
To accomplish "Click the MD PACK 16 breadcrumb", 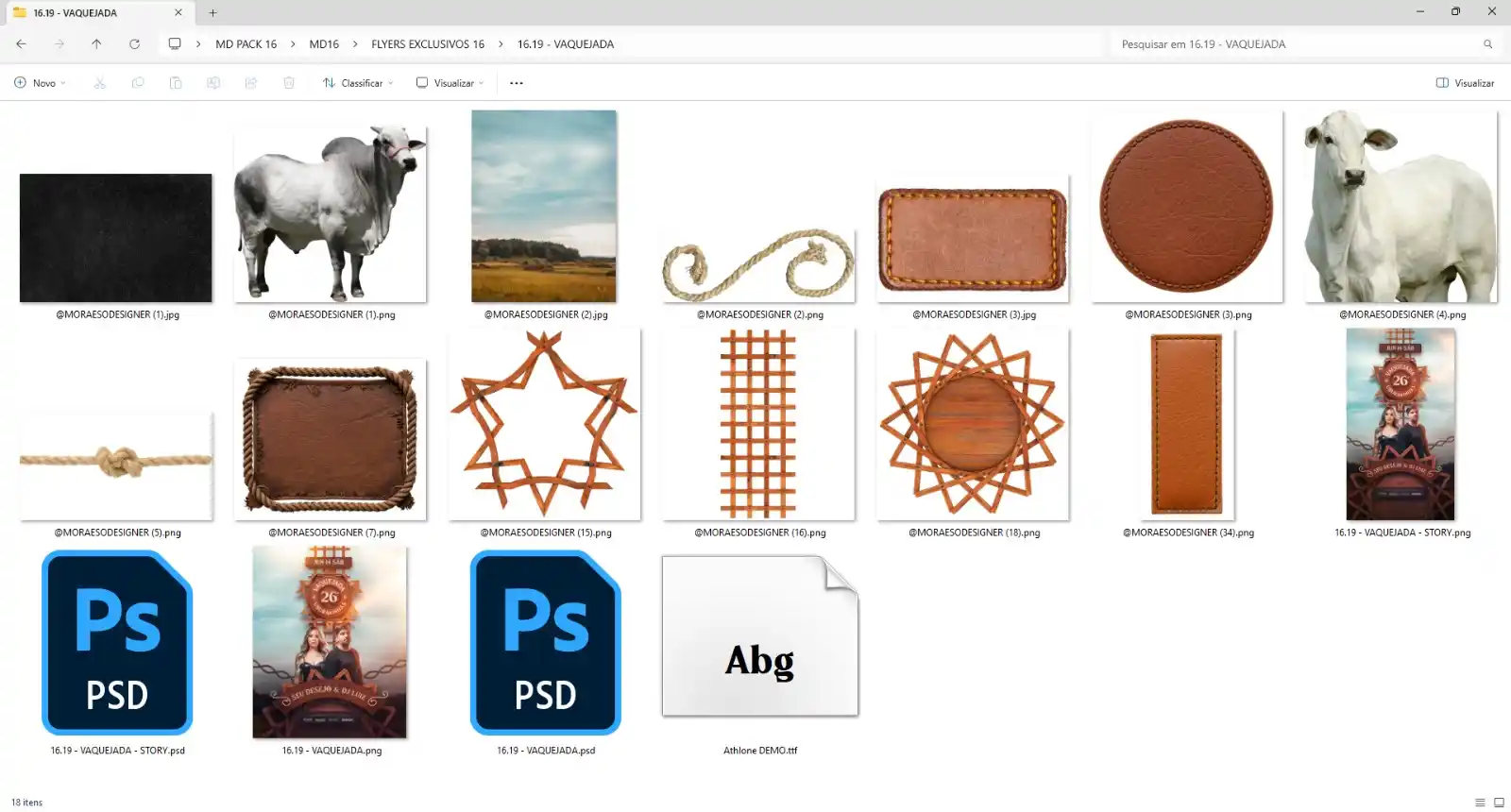I will click(246, 44).
